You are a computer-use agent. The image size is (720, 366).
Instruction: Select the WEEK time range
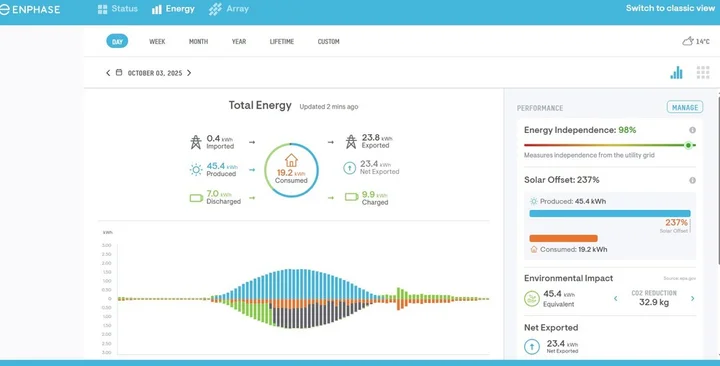point(157,41)
